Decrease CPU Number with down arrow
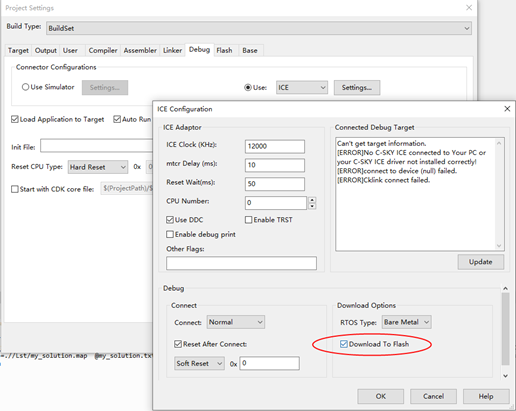This screenshot has width=516, height=411. point(312,206)
